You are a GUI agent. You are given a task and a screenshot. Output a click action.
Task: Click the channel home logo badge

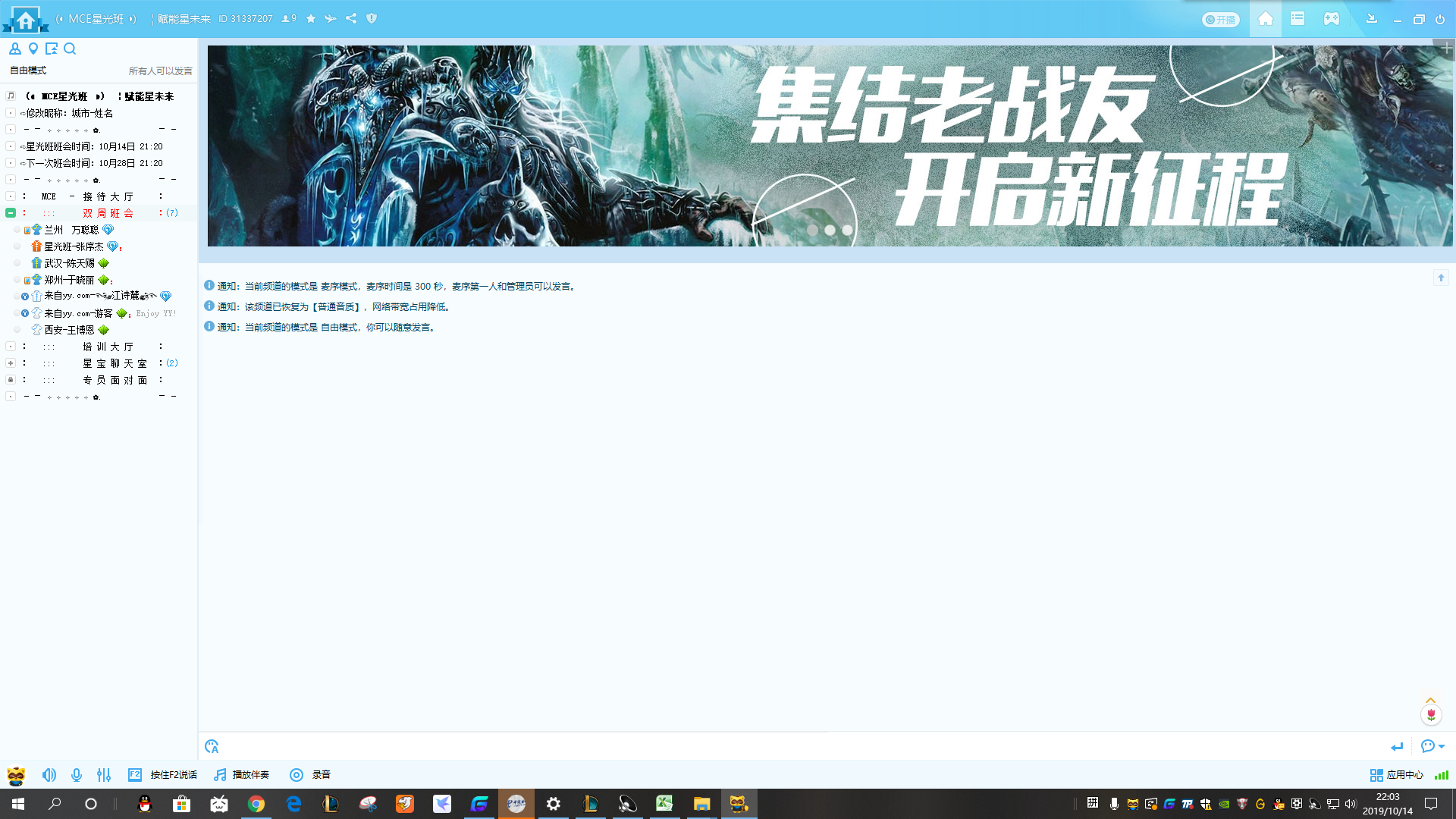(x=26, y=19)
